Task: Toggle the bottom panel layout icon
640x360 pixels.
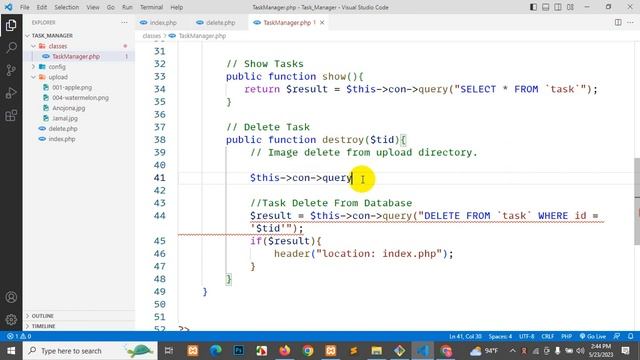Action: (545, 7)
